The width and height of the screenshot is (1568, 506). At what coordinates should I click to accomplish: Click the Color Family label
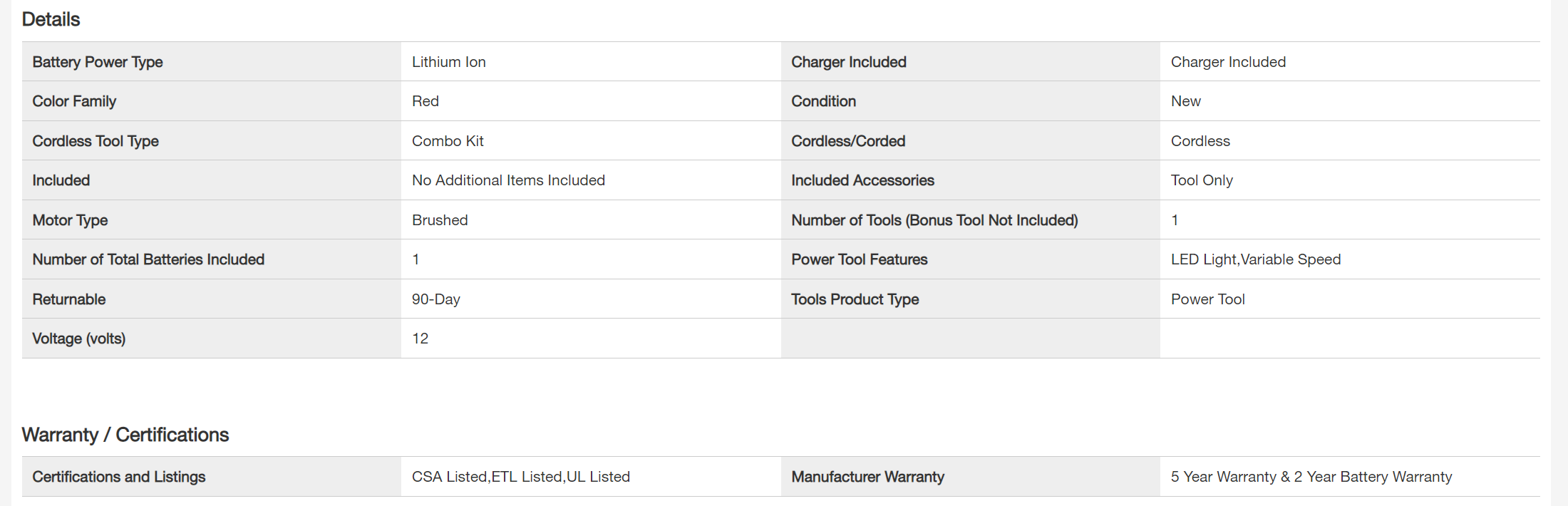(x=74, y=101)
